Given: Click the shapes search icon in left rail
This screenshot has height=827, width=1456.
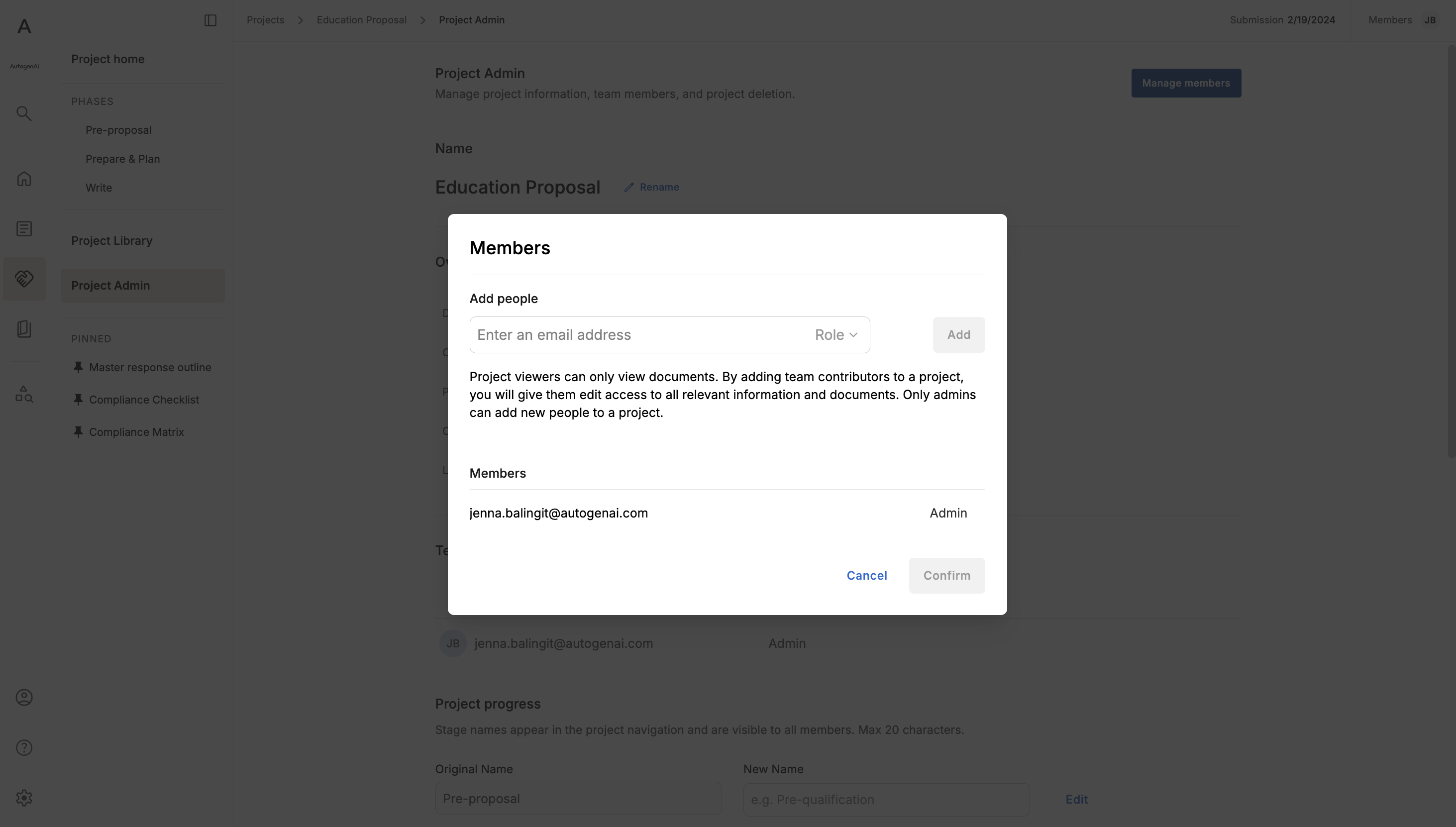Looking at the screenshot, I should pos(24,394).
